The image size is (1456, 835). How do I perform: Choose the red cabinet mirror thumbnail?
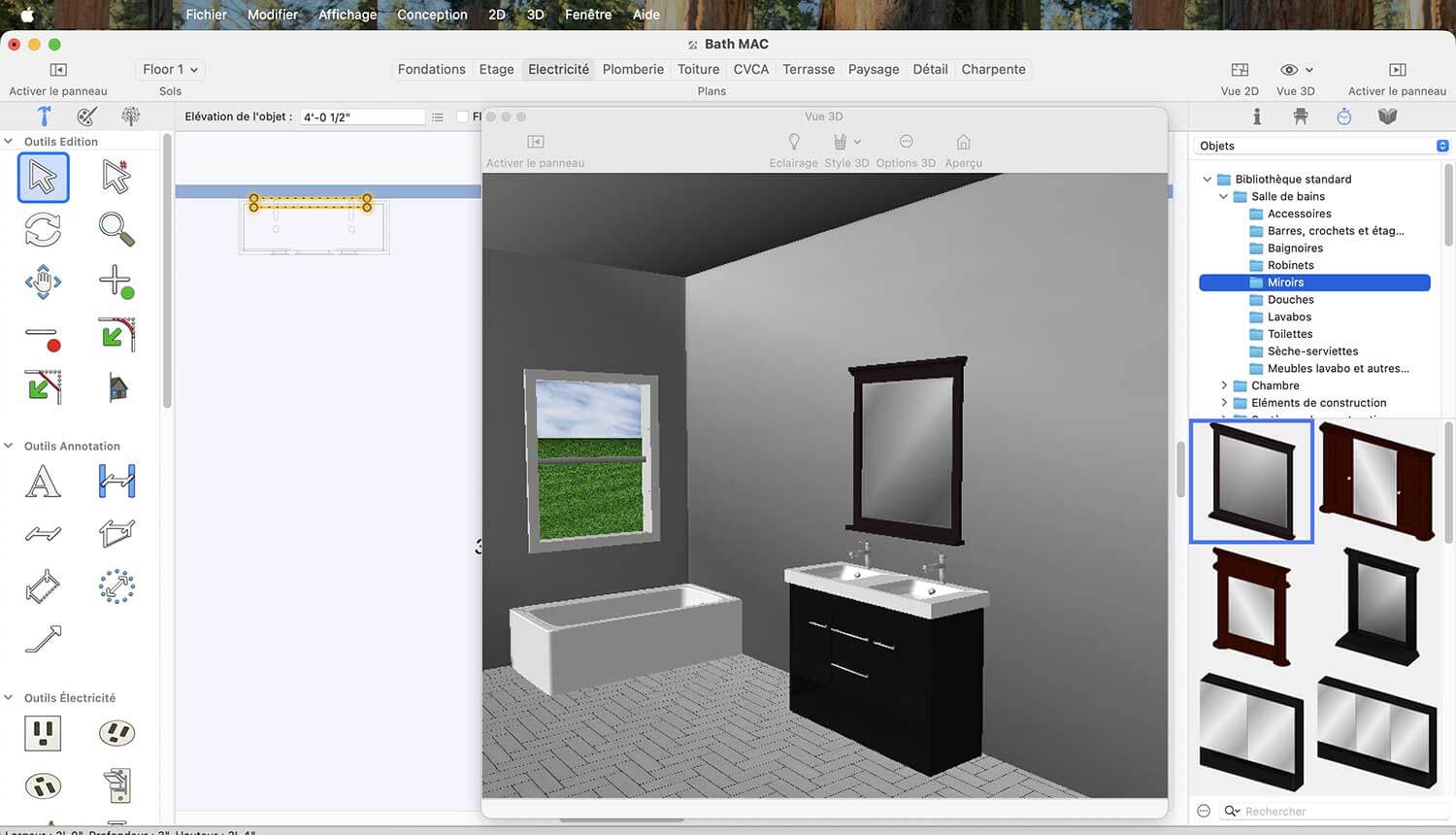(1376, 481)
